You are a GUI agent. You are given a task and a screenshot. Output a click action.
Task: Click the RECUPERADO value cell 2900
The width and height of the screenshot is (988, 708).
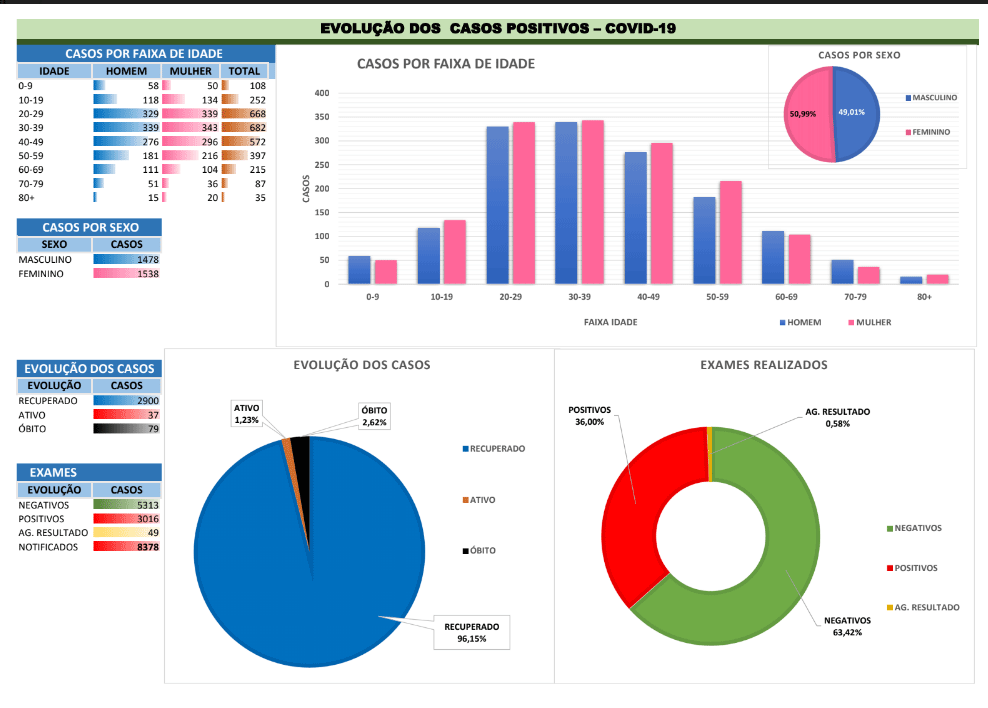pos(127,400)
